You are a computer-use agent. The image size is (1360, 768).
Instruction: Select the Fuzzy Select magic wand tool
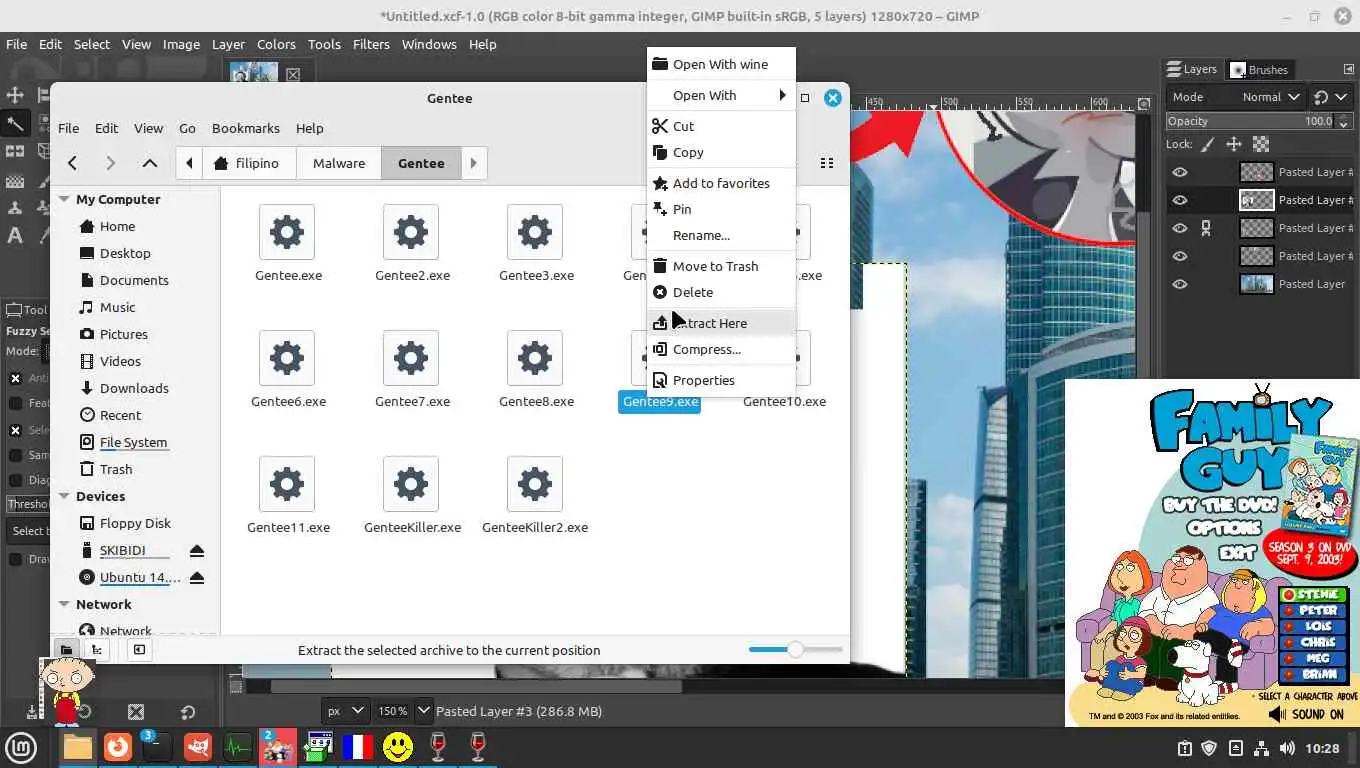[15, 124]
